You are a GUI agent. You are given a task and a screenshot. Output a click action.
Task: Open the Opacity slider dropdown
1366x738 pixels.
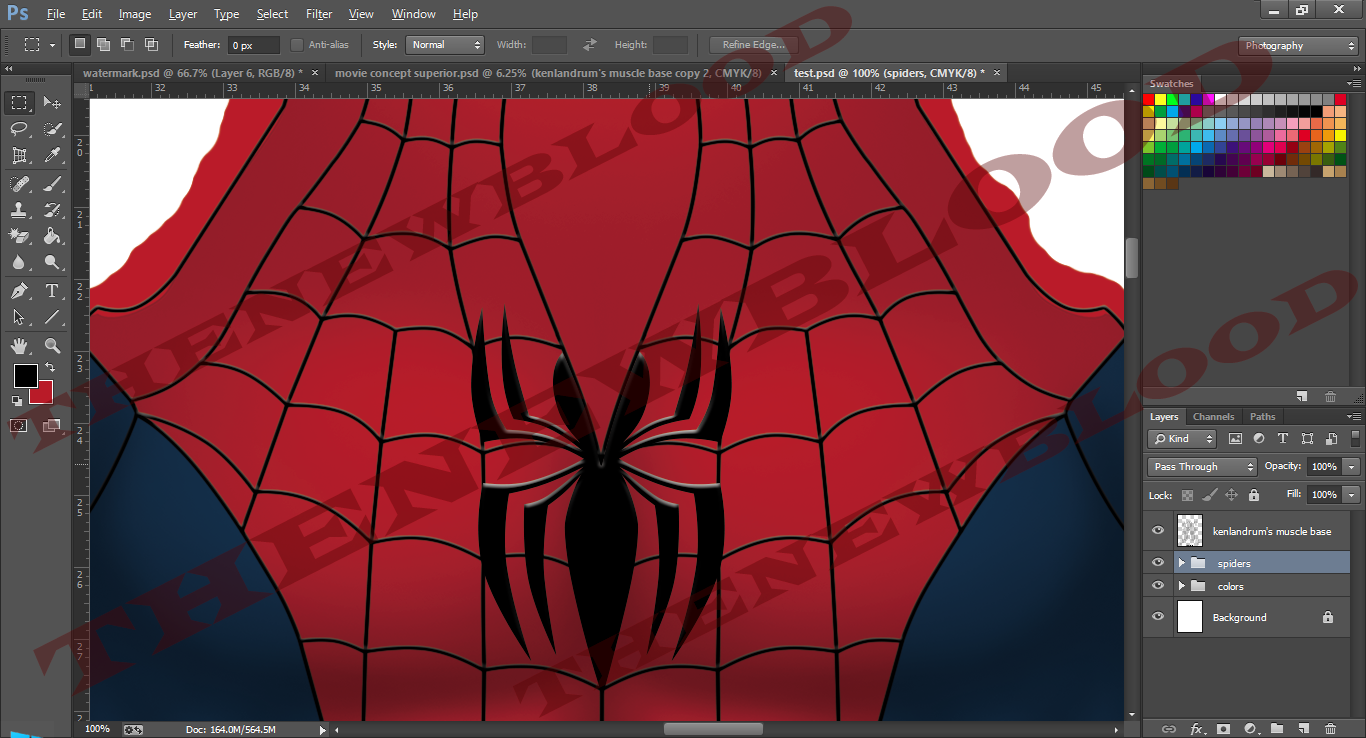tap(1352, 467)
